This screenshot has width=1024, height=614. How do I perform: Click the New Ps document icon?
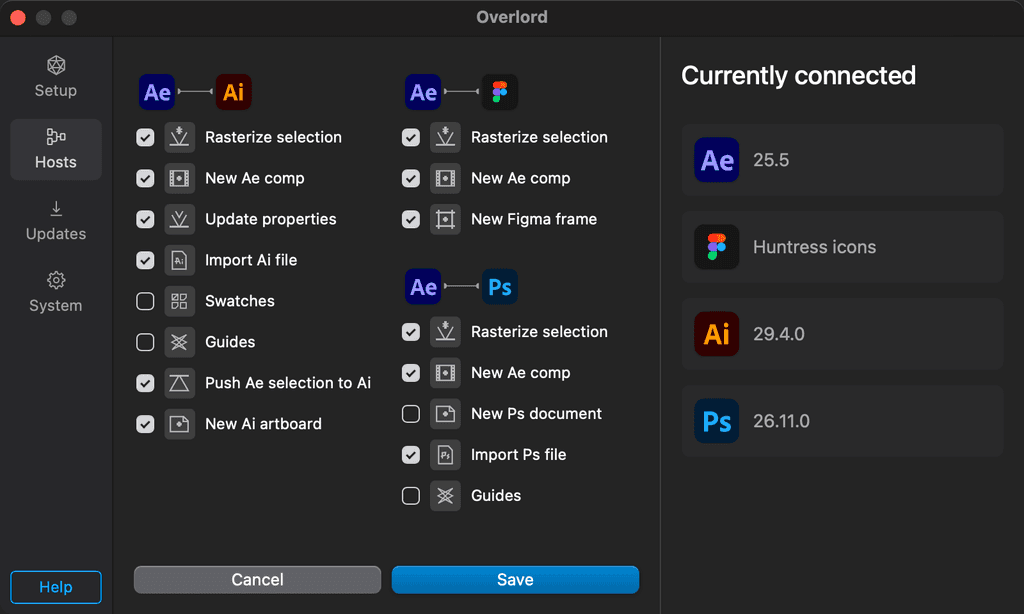click(x=446, y=414)
